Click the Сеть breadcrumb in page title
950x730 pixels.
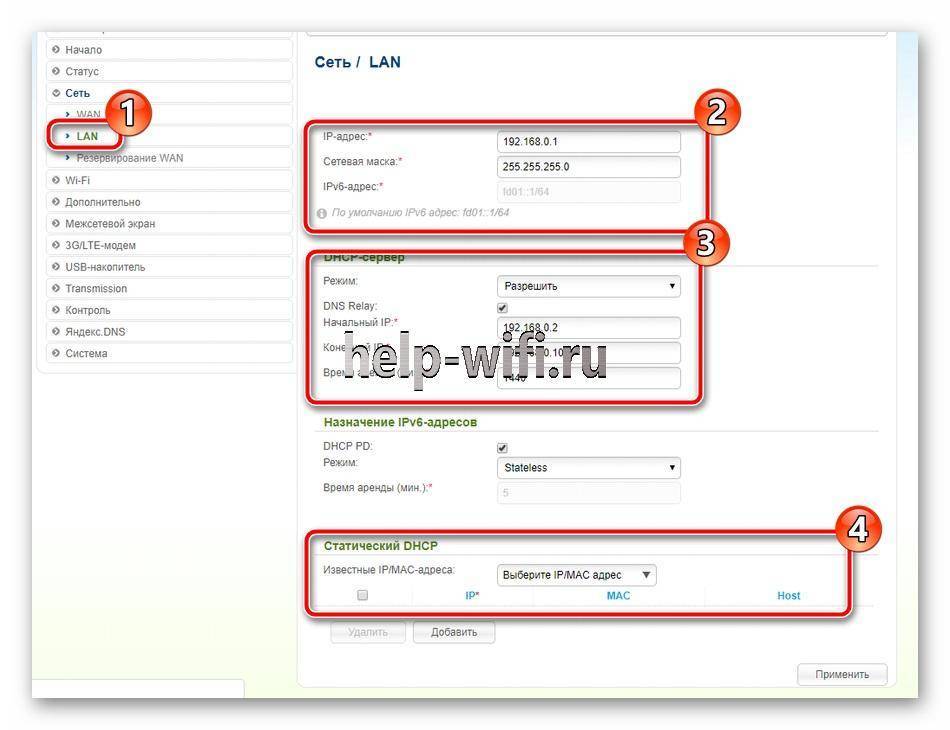pos(333,62)
